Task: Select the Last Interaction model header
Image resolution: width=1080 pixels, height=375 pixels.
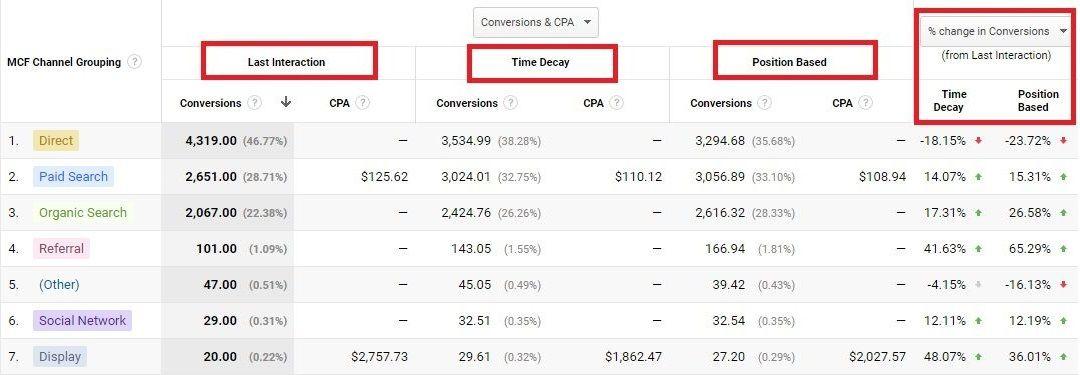Action: [287, 62]
